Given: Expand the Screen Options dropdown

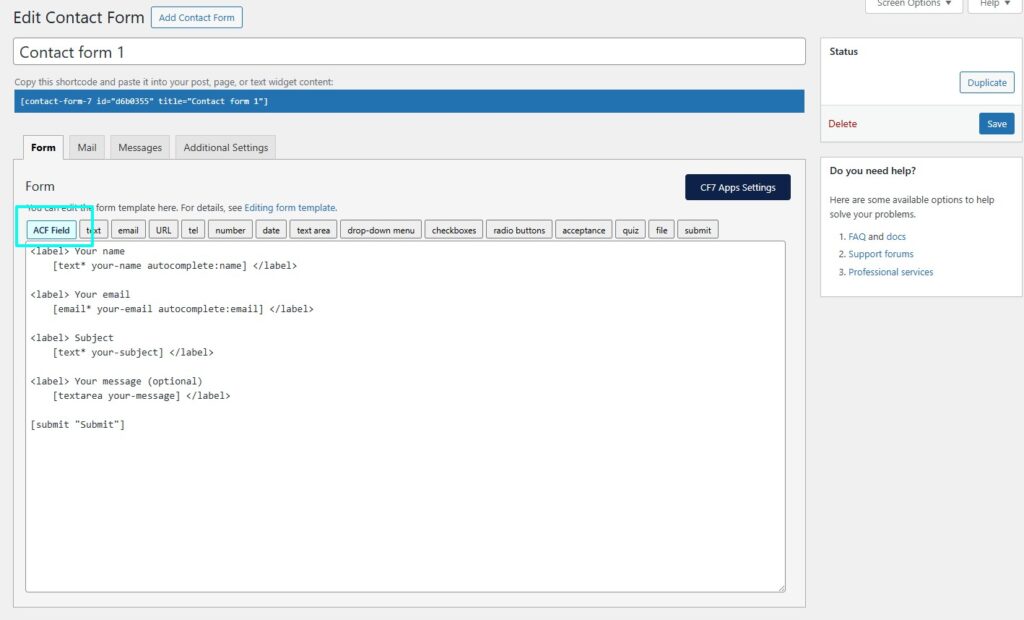Looking at the screenshot, I should pyautogui.click(x=914, y=4).
